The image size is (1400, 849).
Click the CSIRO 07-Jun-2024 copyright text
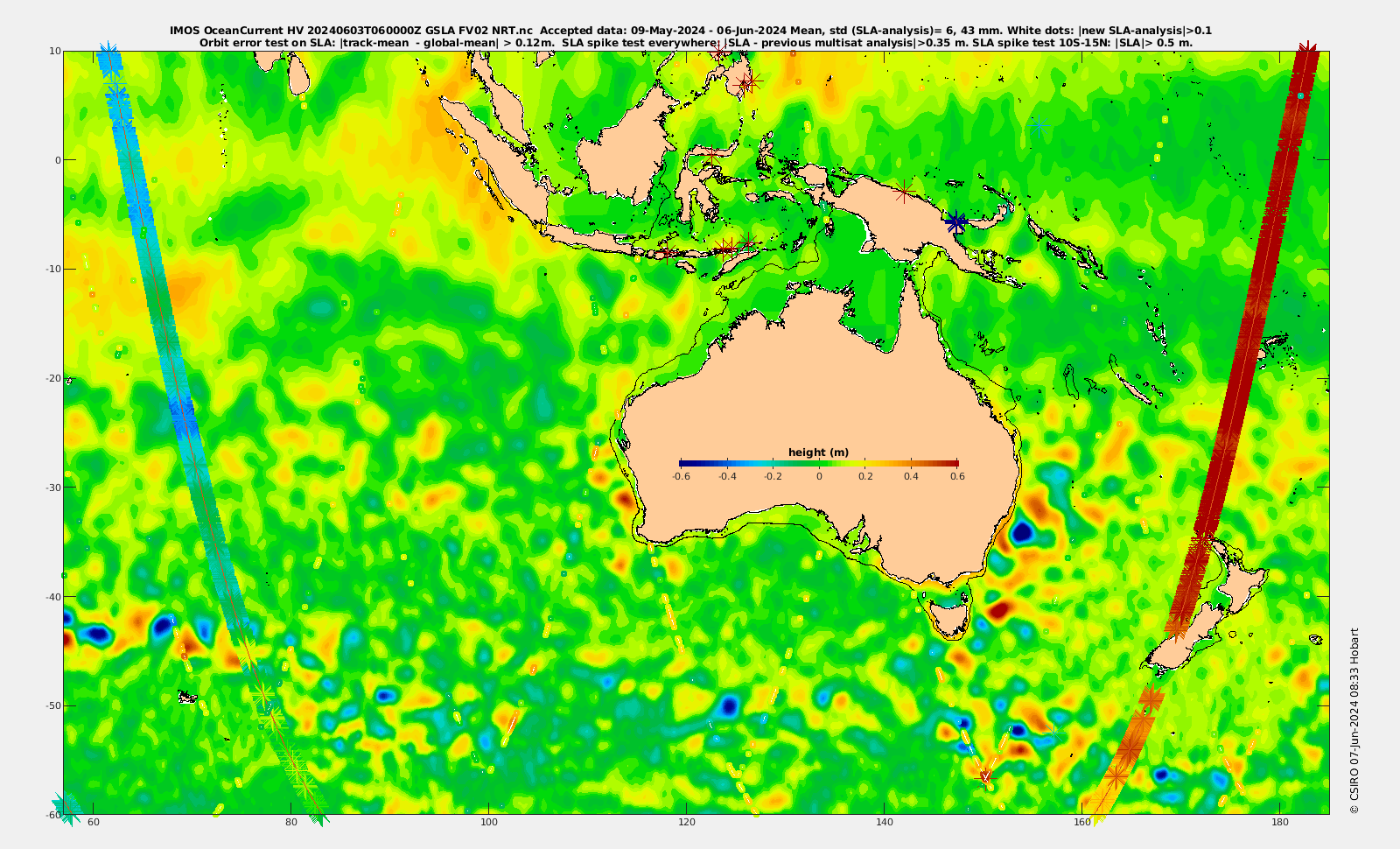coord(1354,721)
